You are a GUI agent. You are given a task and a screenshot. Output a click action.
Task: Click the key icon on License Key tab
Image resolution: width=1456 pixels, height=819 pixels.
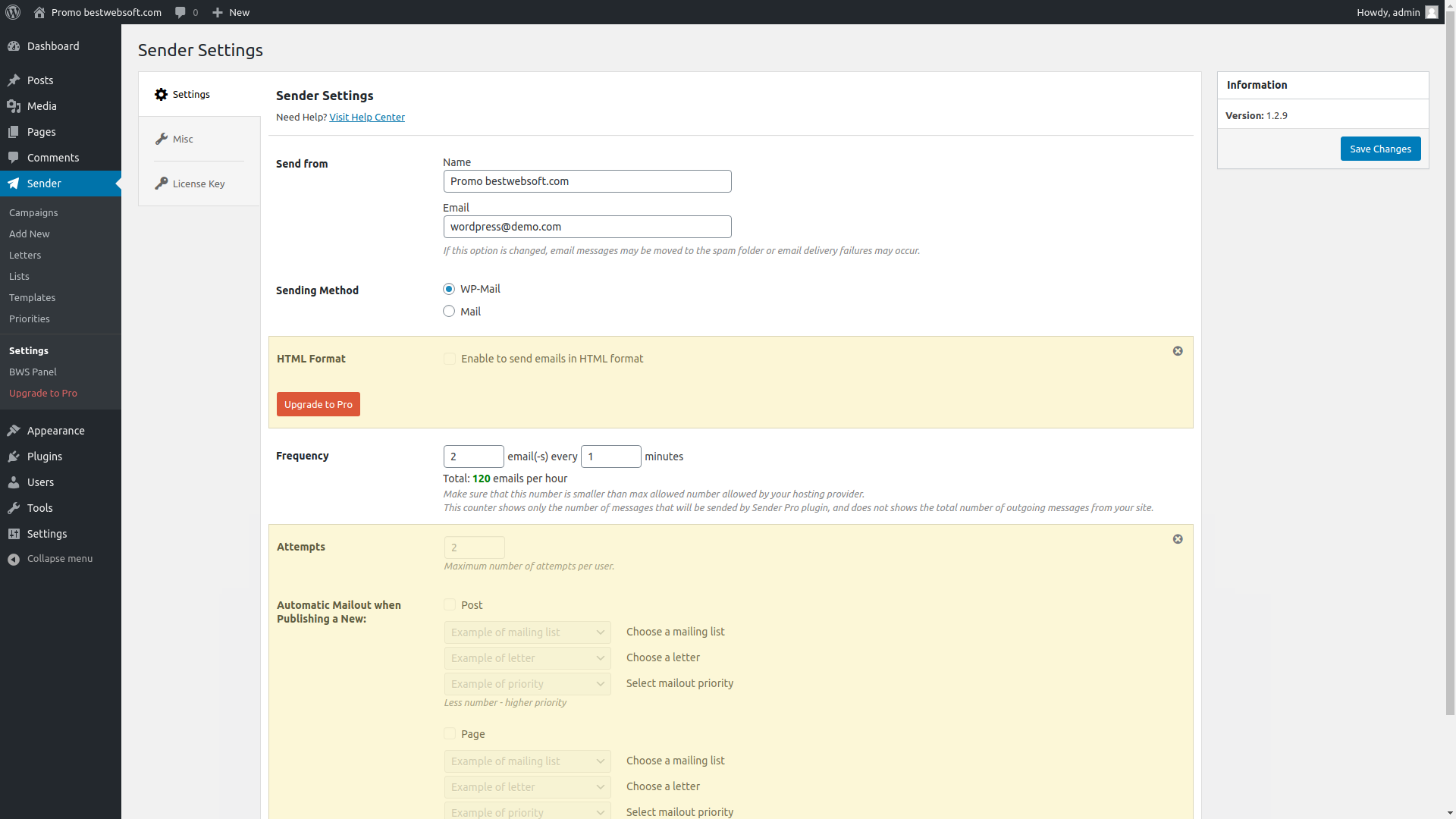click(161, 184)
